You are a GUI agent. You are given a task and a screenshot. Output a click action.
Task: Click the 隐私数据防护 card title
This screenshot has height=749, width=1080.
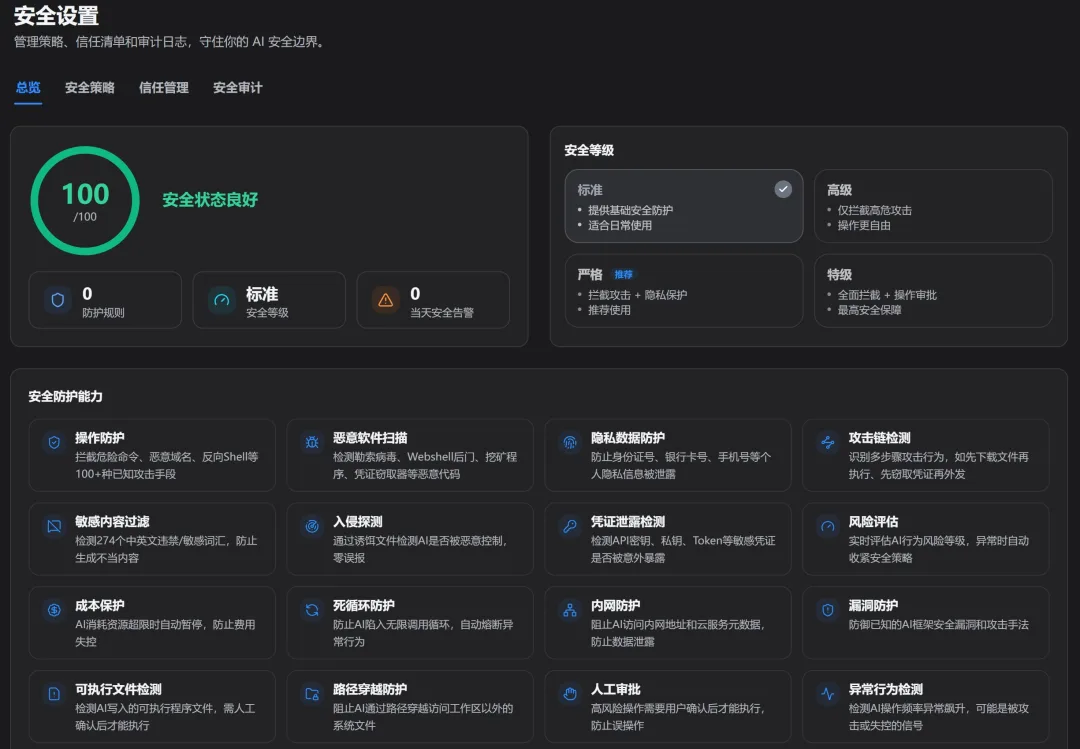(628, 438)
